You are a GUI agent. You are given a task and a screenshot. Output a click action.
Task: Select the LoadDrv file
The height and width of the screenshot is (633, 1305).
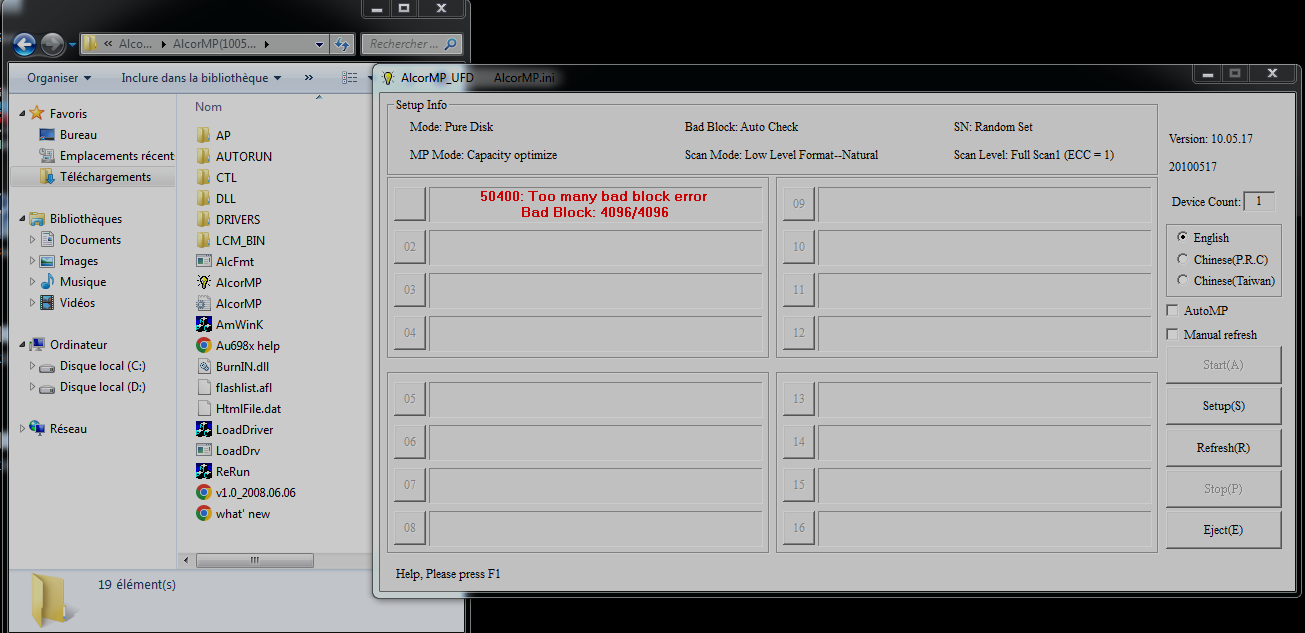pyautogui.click(x=229, y=450)
